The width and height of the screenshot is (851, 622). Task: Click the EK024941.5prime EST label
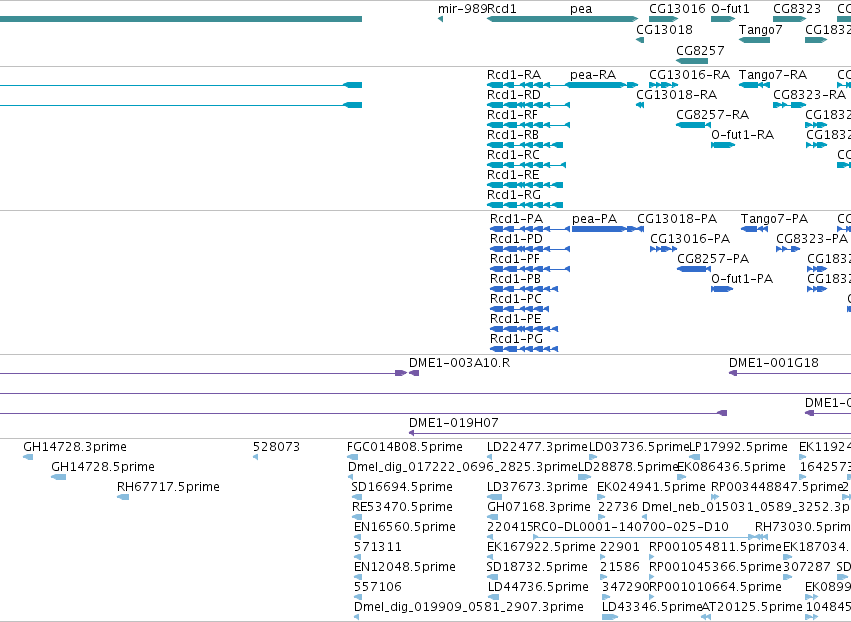pos(651,487)
